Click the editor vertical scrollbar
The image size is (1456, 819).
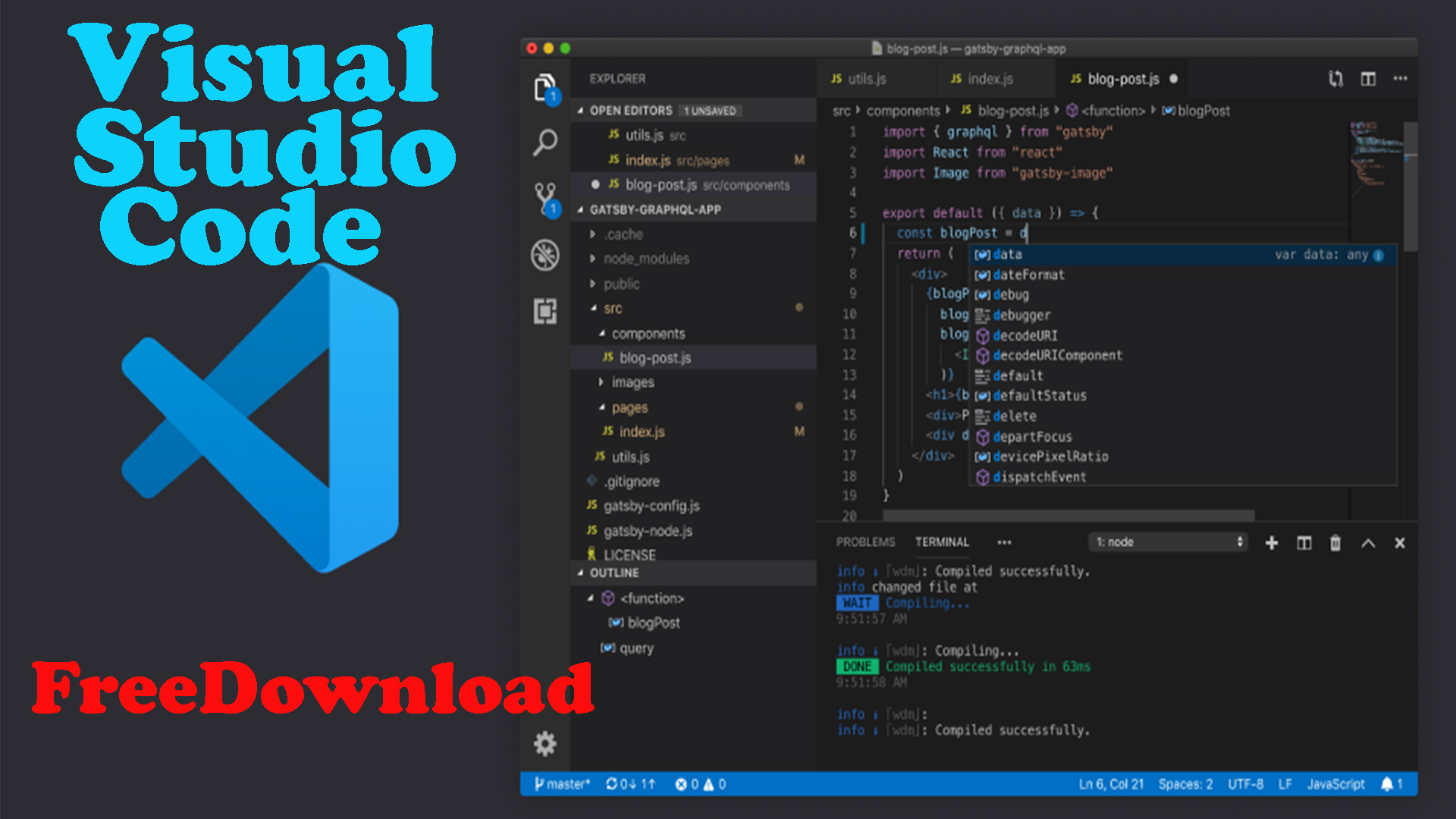[1410, 186]
